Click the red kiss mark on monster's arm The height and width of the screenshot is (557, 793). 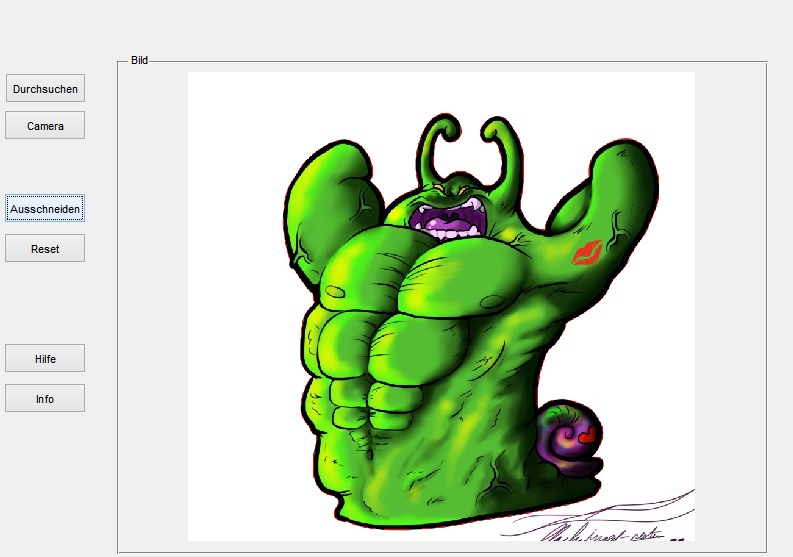coord(586,254)
